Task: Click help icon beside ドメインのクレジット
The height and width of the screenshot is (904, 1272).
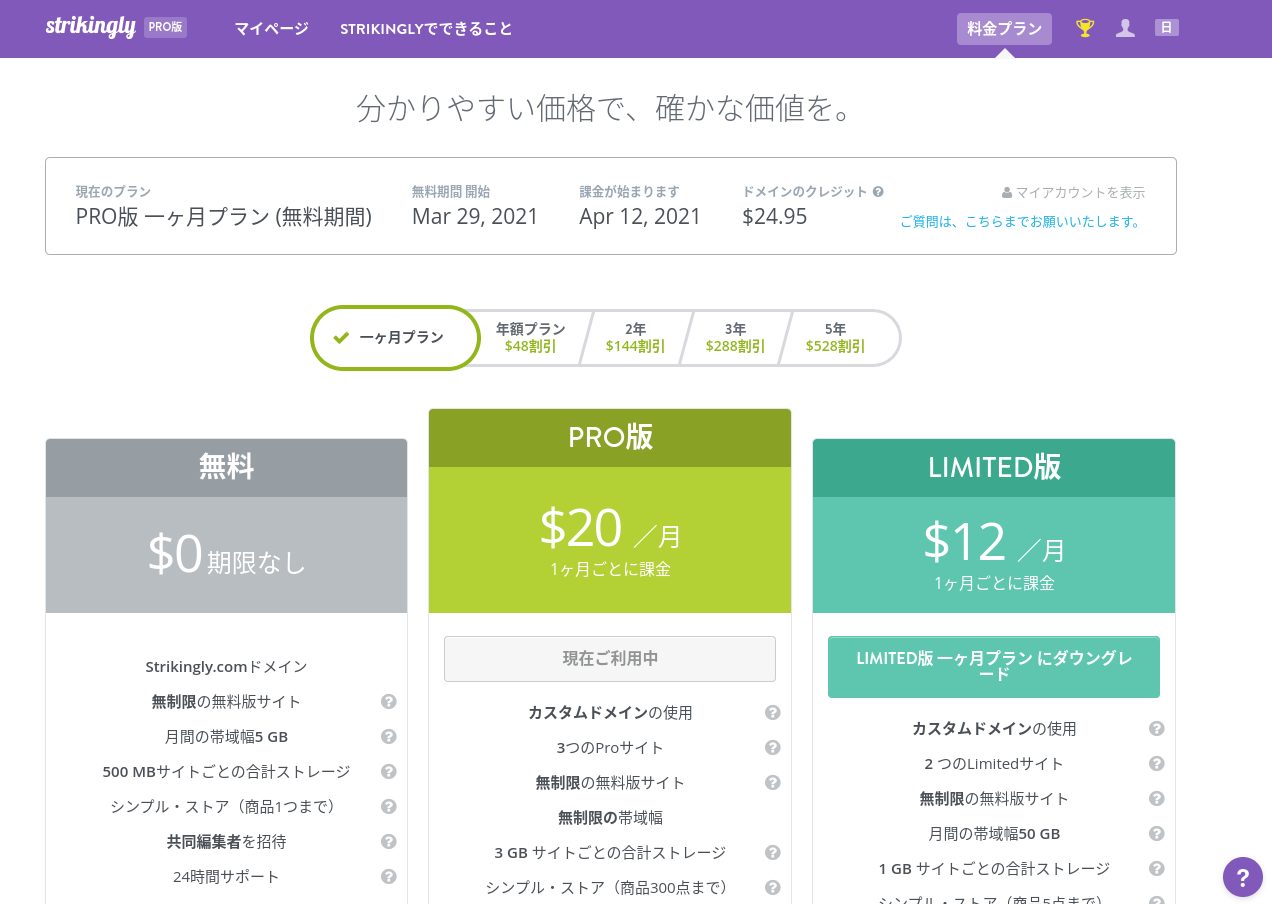Action: point(878,192)
